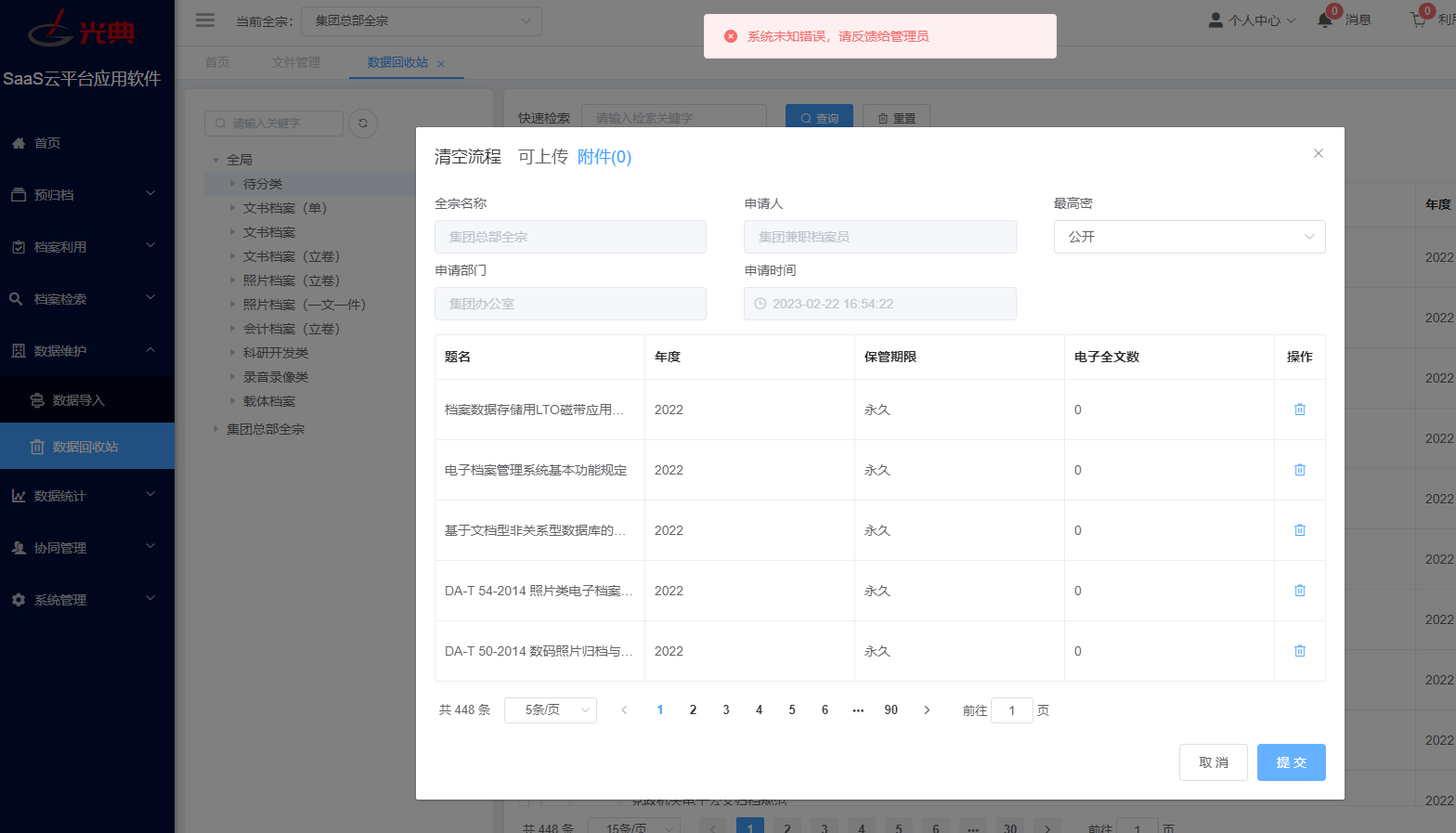Click the 个人中心 user icon
Screen dimensions: 1456x833
tap(1215, 20)
